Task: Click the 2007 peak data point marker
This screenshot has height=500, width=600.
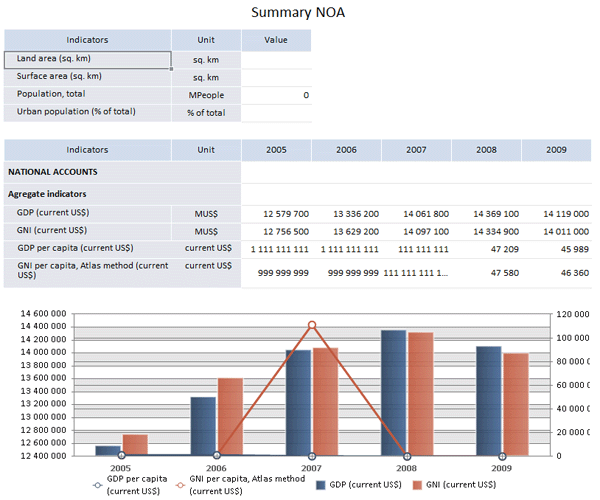Action: [312, 325]
